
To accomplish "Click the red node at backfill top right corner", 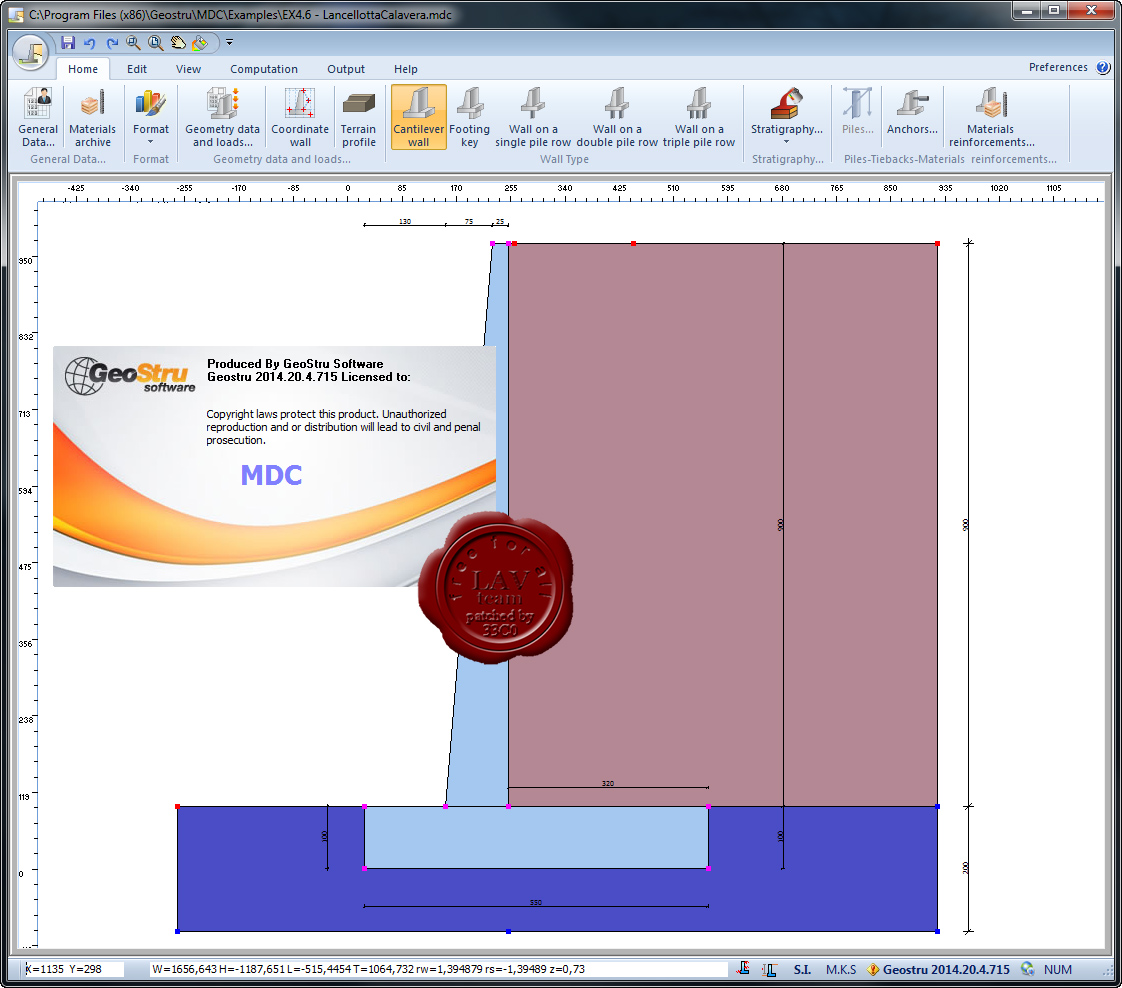I will [x=937, y=244].
